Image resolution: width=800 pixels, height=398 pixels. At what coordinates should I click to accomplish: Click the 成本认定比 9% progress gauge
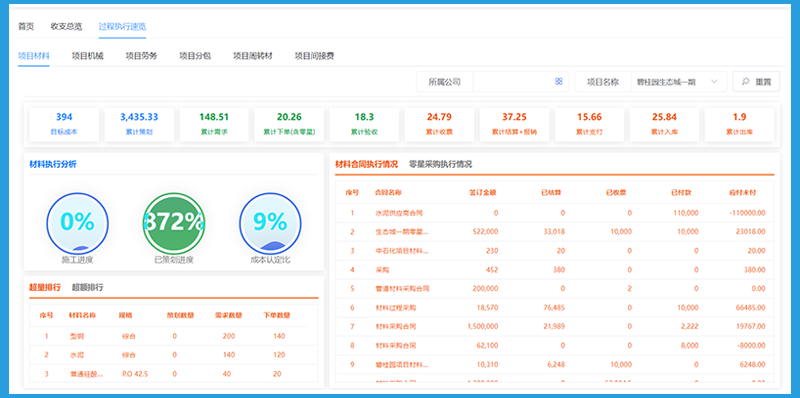click(270, 223)
